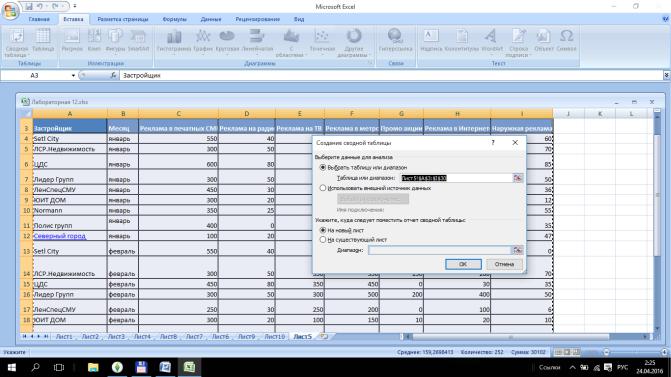Viewport: 671px width, 377px height.
Task: Insert a new worksheet tab icon
Action: (x=324, y=337)
